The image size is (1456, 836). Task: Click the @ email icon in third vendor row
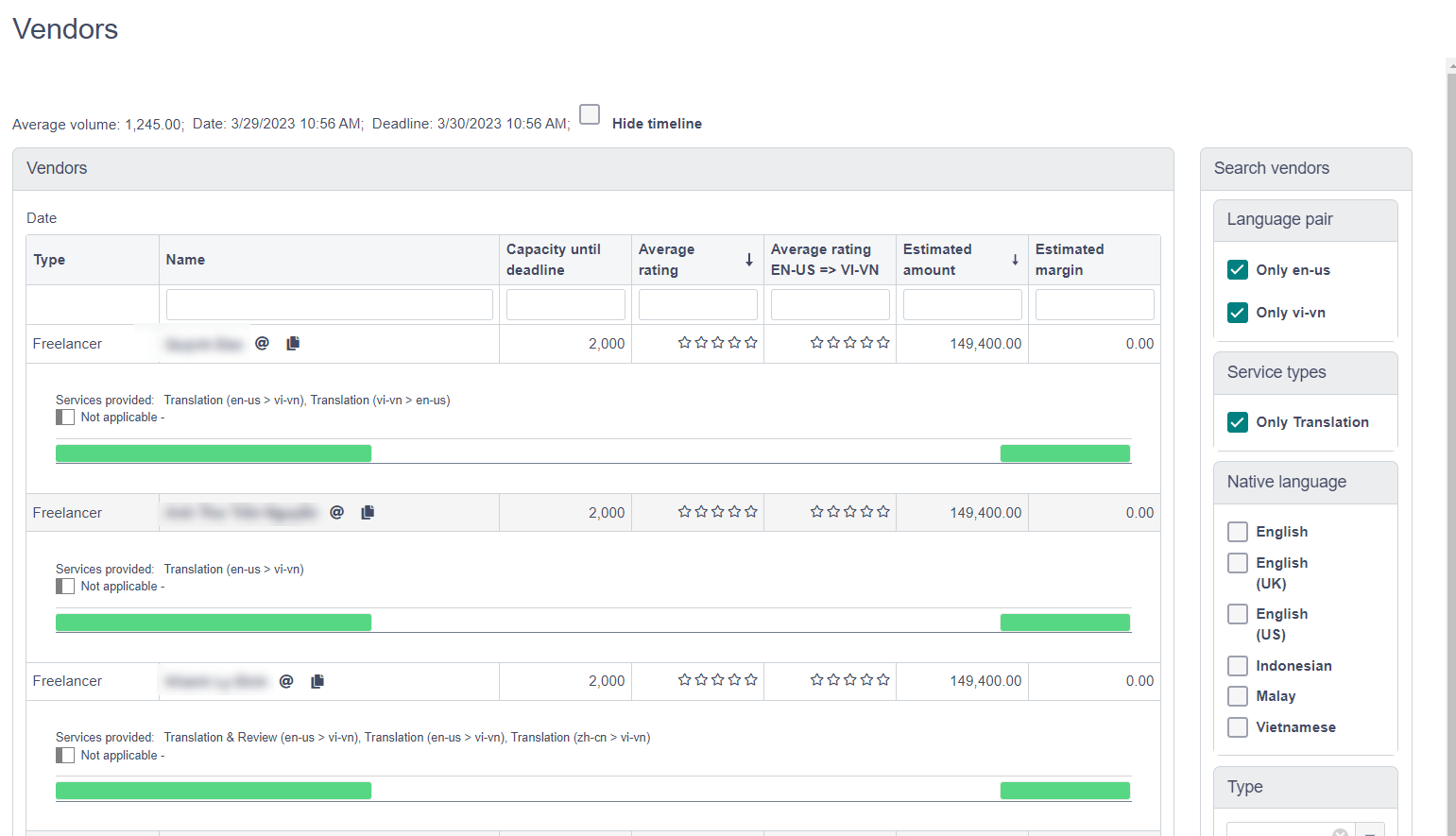[287, 681]
